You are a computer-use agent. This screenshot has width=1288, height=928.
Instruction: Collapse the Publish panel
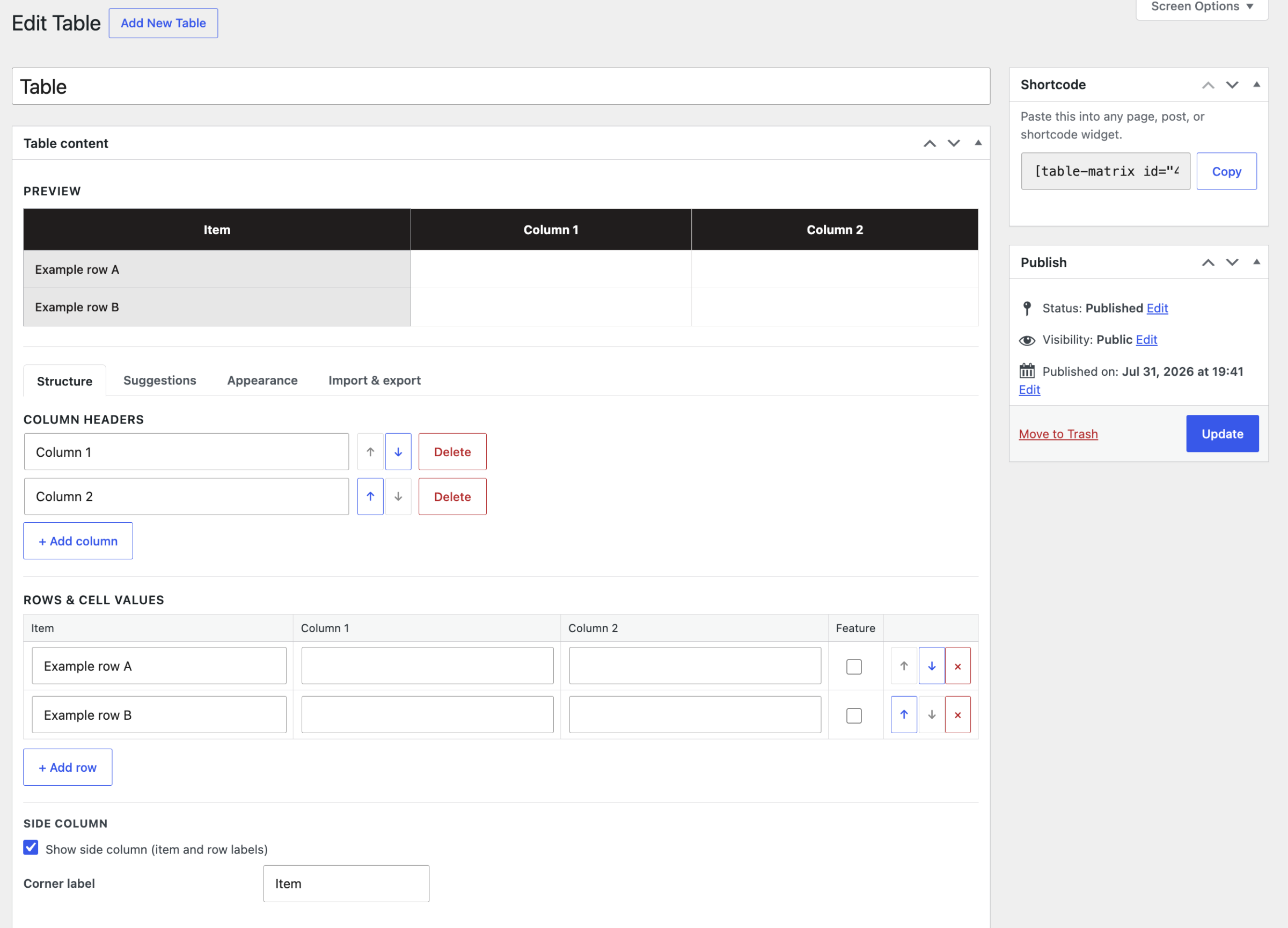pos(1256,262)
